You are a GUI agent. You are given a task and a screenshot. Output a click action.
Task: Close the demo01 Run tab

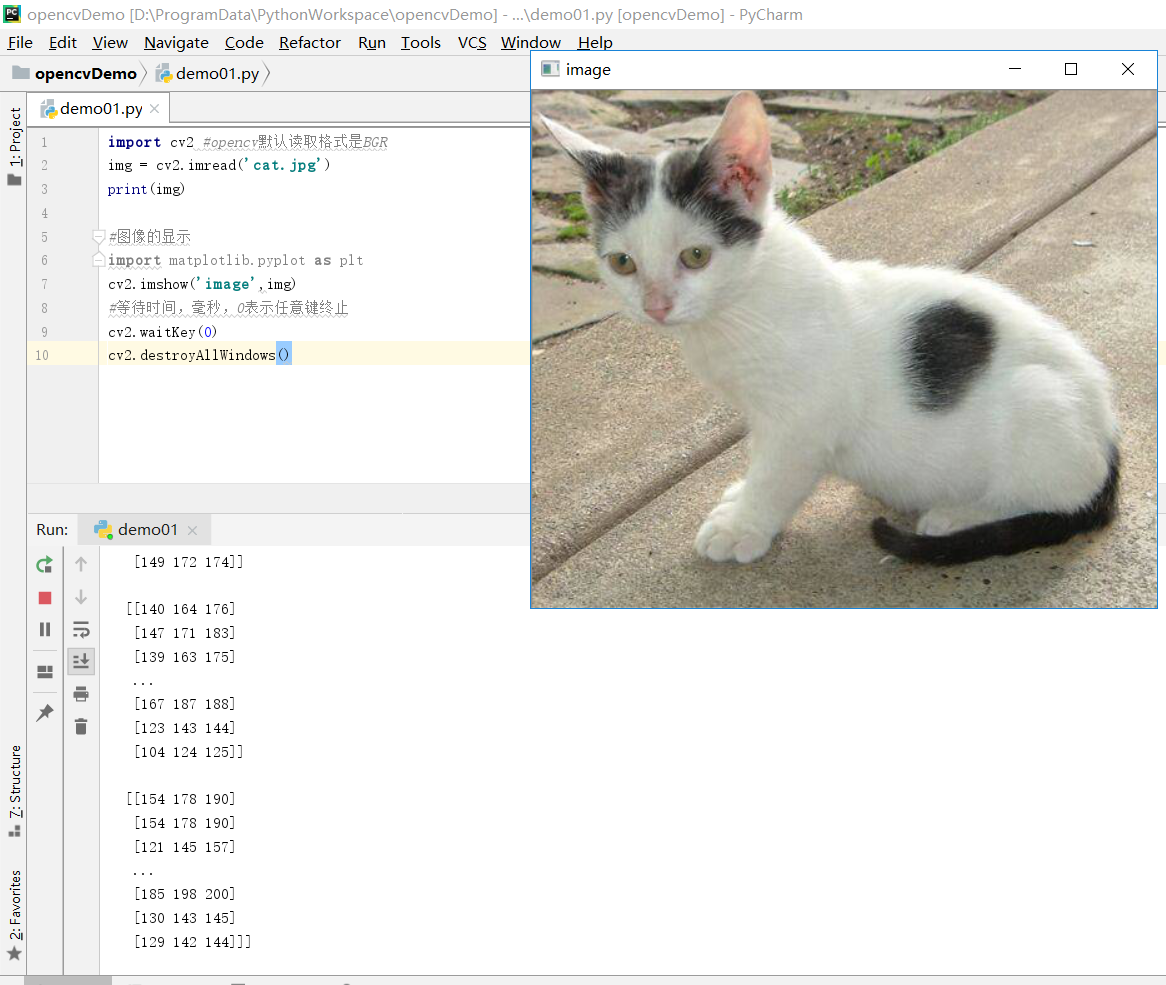pos(193,530)
